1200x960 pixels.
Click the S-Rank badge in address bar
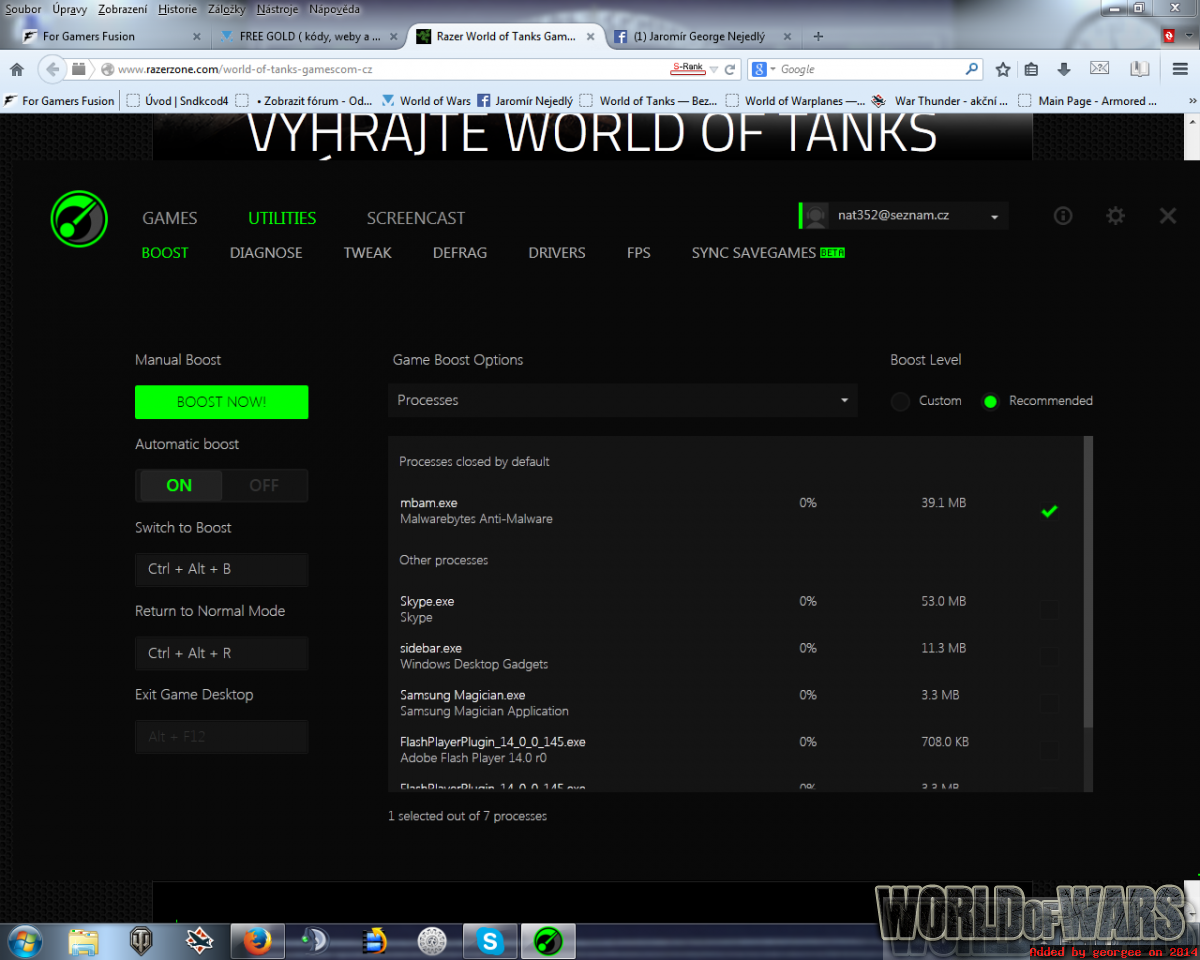tap(687, 68)
